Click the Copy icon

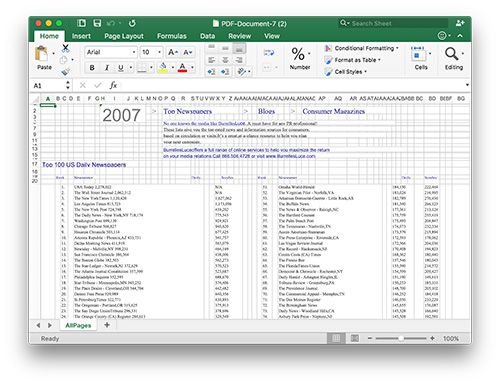click(63, 60)
